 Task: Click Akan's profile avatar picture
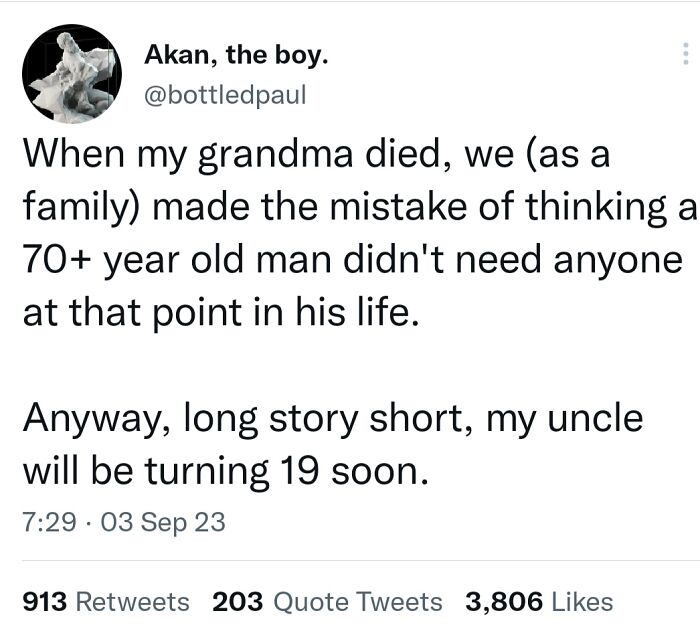71,74
